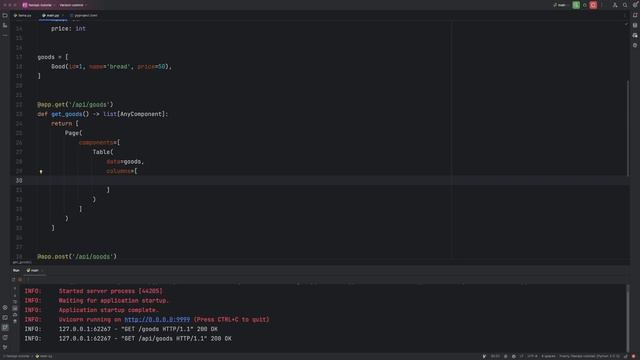This screenshot has height=360, width=640.
Task: Click the scroll up arrow in console gutter
Action: pyautogui.click(x=15, y=289)
